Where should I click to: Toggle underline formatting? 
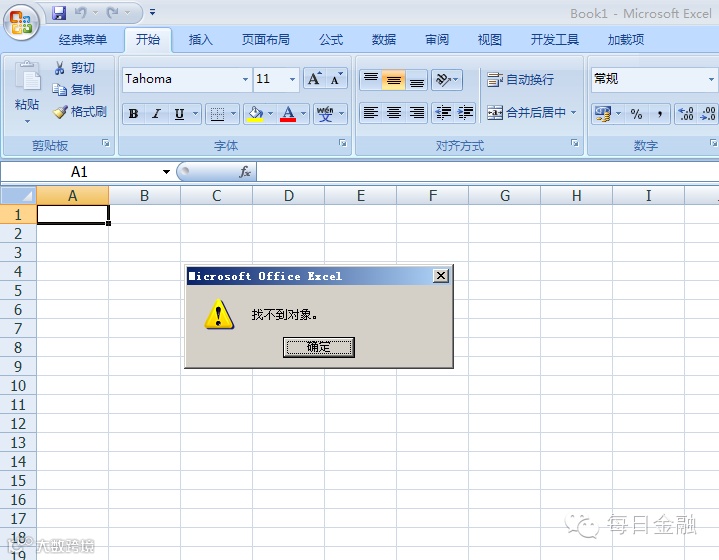(x=179, y=114)
